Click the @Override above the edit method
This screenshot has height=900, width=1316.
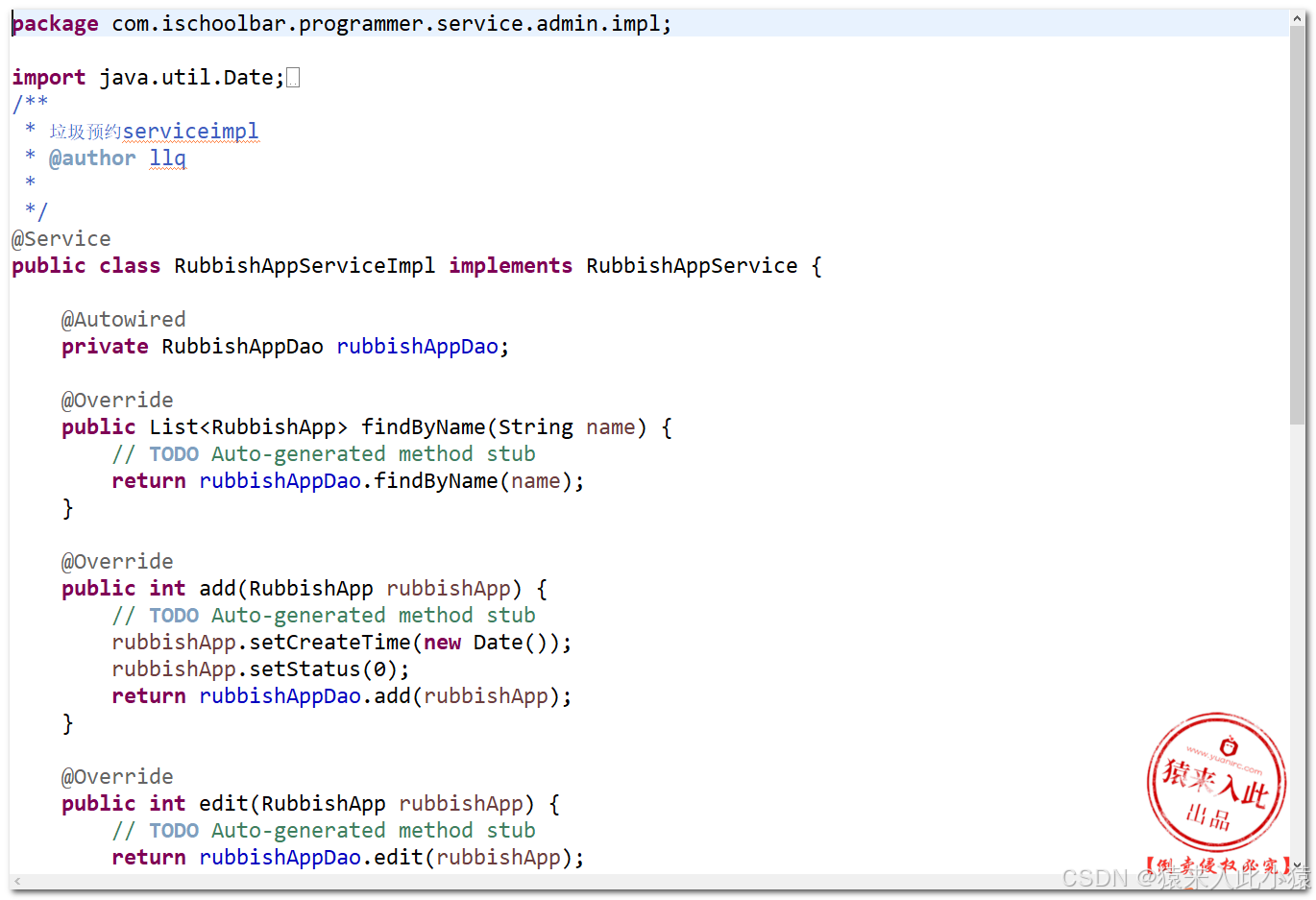tap(117, 777)
